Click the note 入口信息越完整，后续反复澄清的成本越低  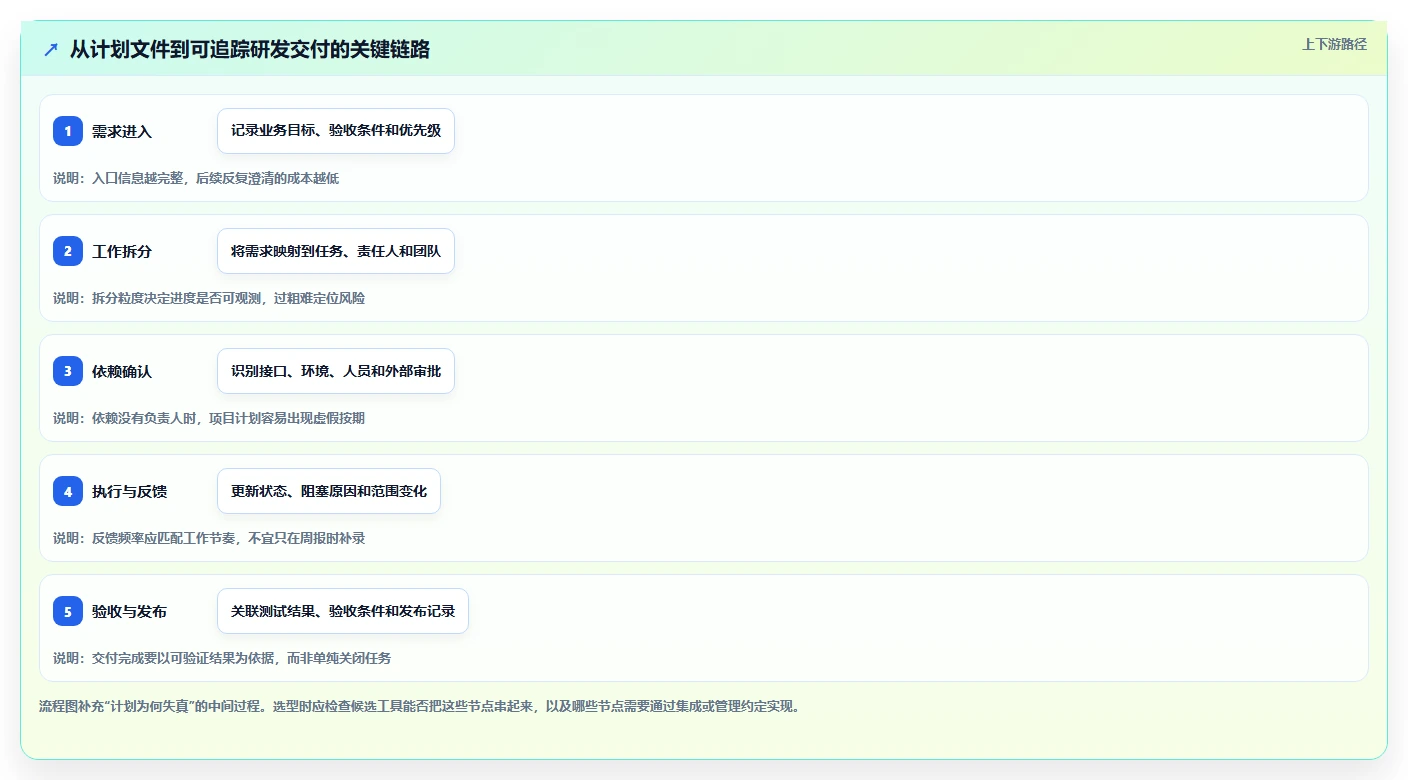coord(196,178)
